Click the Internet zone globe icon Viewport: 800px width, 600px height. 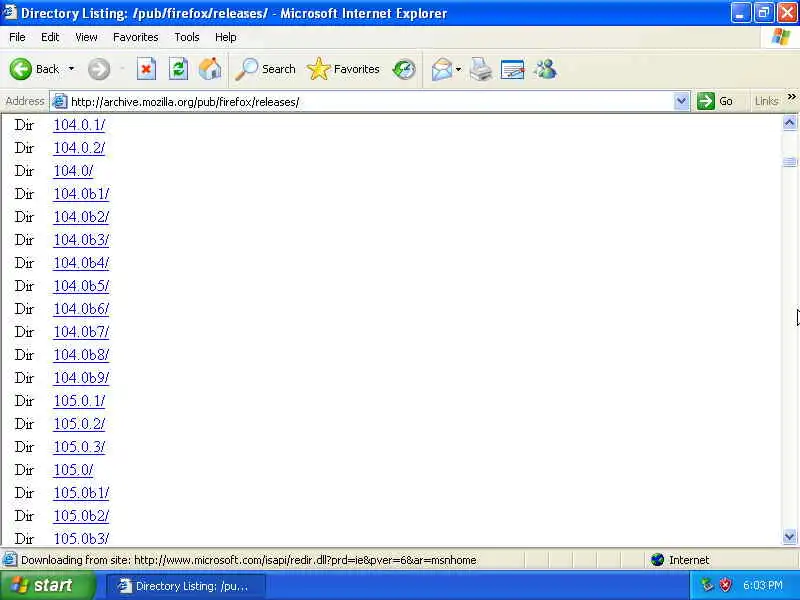point(658,560)
